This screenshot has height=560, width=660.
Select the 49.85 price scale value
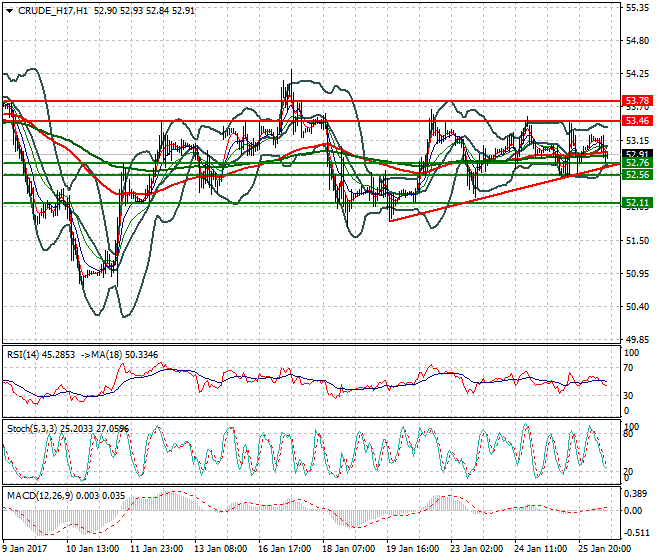pyautogui.click(x=637, y=339)
